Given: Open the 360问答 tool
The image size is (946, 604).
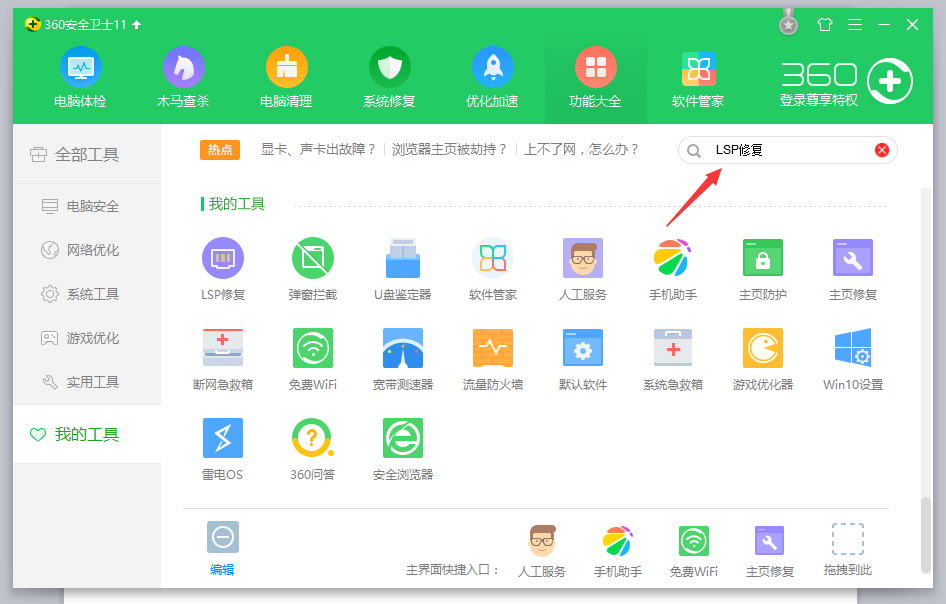Looking at the screenshot, I should 313,449.
